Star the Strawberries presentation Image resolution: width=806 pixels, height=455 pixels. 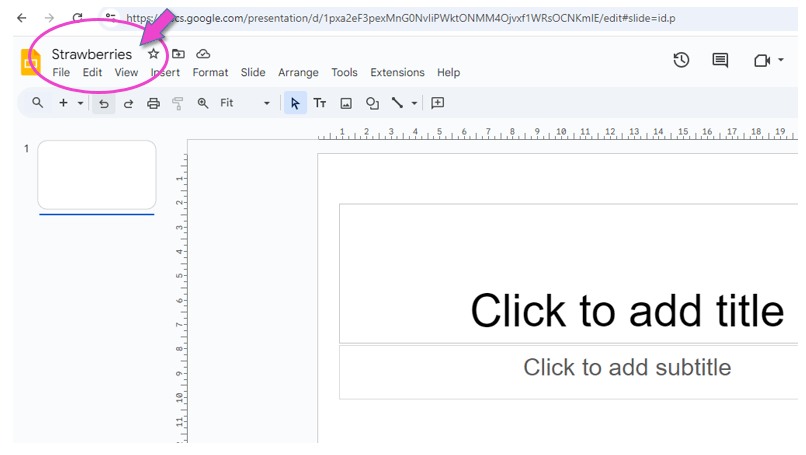click(153, 54)
